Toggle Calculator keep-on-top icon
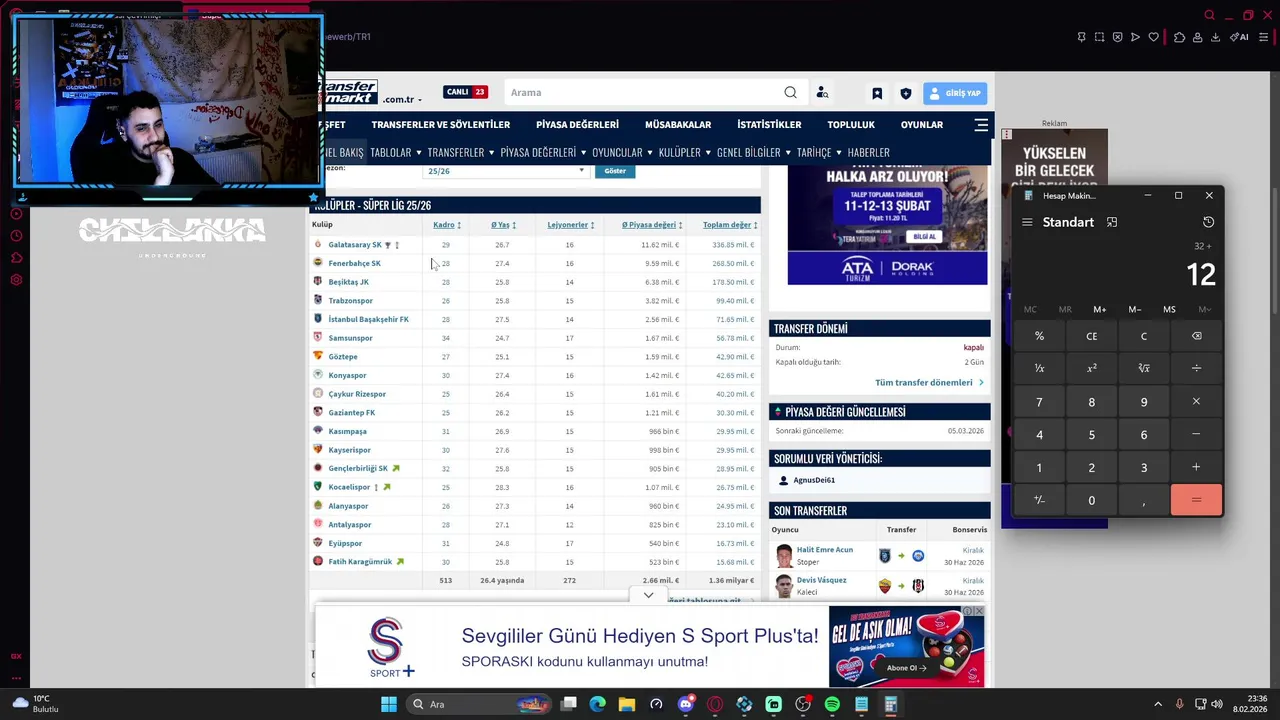Screen dimensions: 1280x720 (1112, 222)
